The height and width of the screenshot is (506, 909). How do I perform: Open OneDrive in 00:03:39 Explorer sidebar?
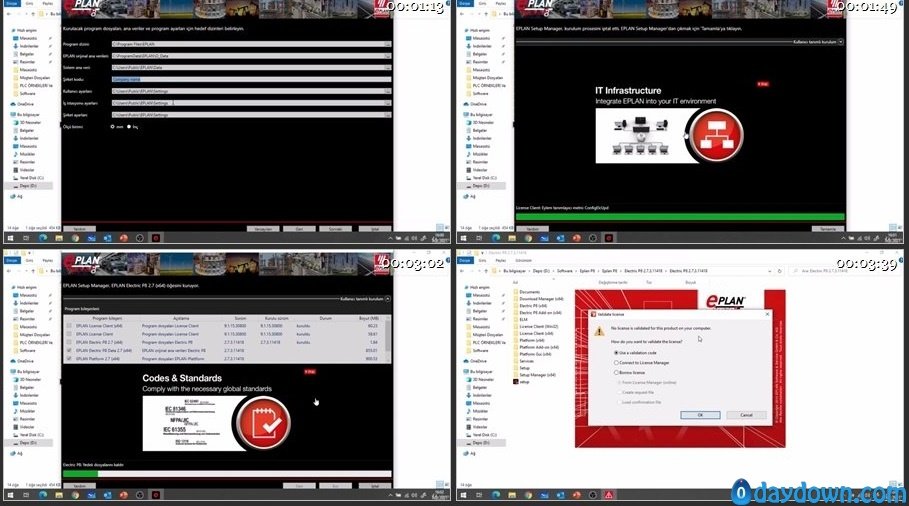(475, 361)
